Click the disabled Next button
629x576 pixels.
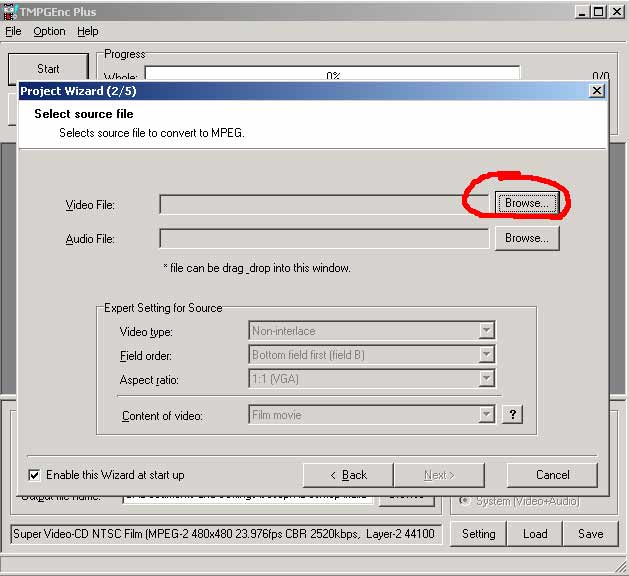(x=439, y=475)
